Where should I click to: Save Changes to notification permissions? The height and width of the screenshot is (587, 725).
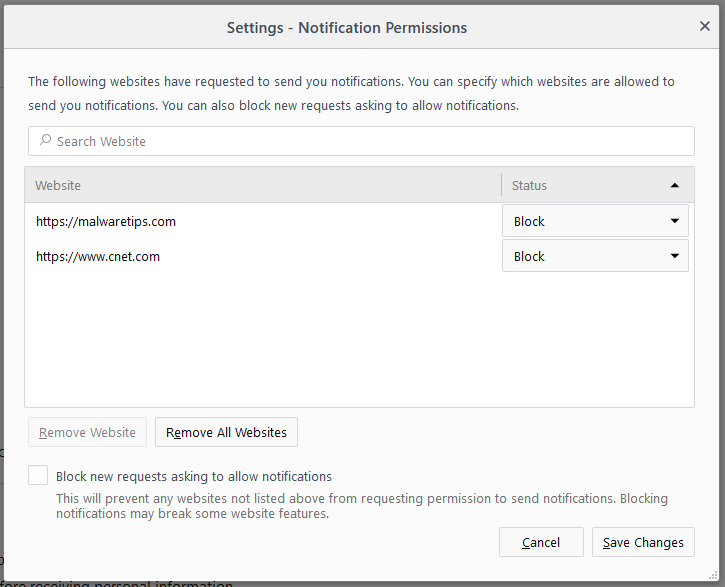pyautogui.click(x=644, y=542)
